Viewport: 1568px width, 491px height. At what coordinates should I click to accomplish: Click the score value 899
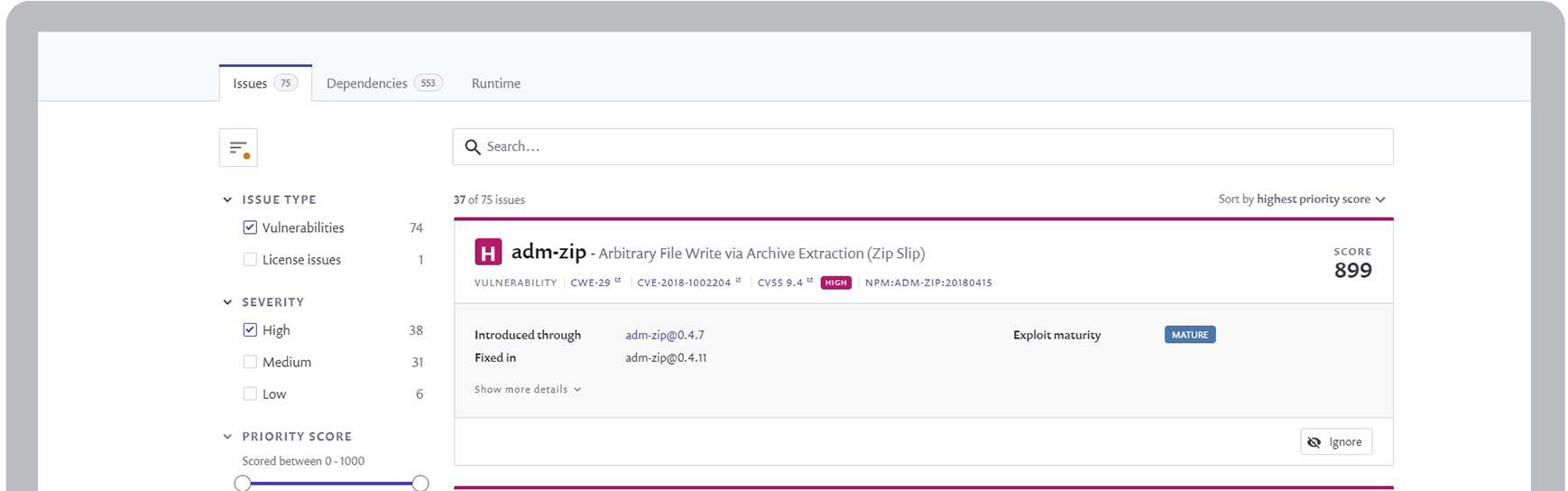pyautogui.click(x=1352, y=270)
